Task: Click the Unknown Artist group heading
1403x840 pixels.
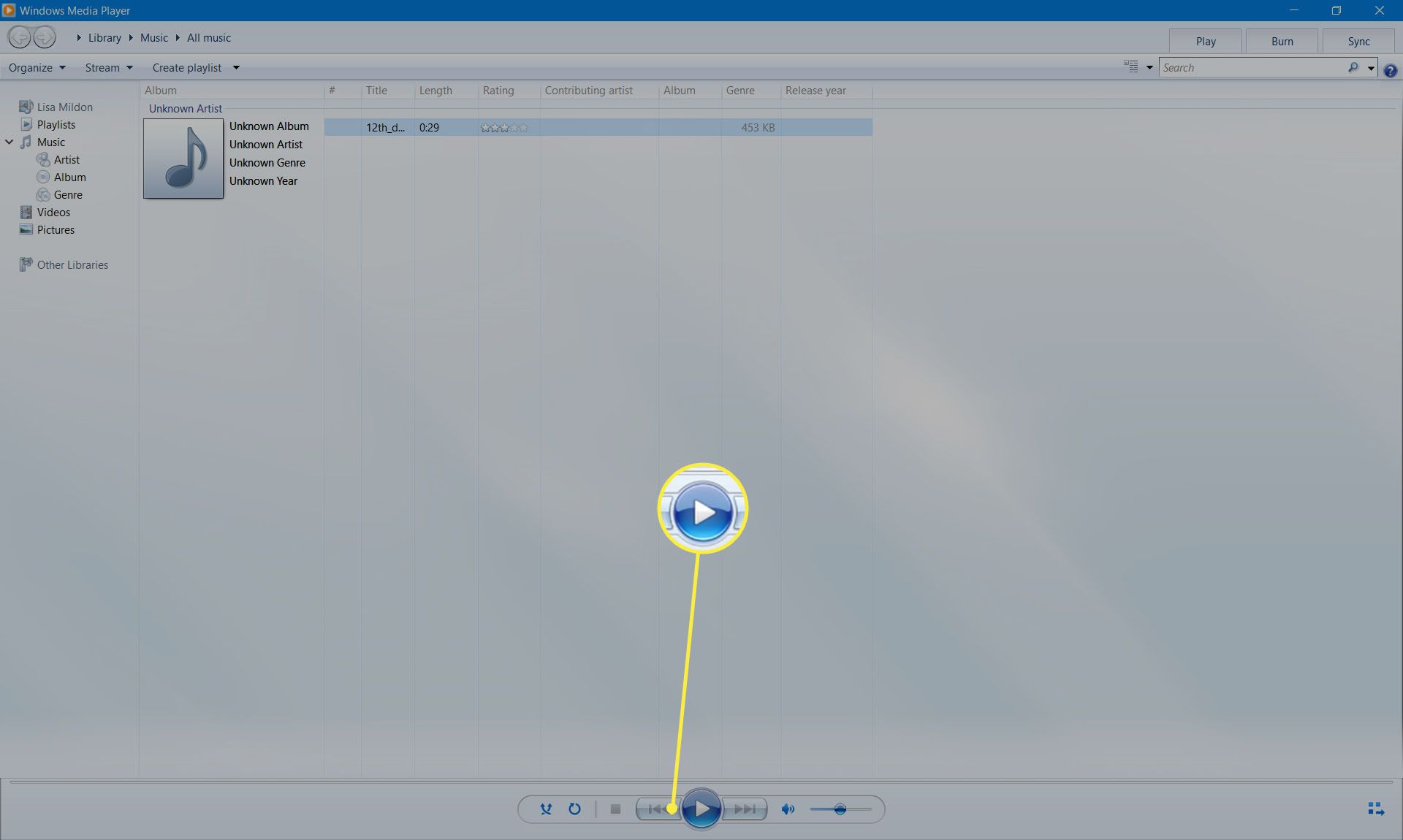Action: (x=186, y=108)
